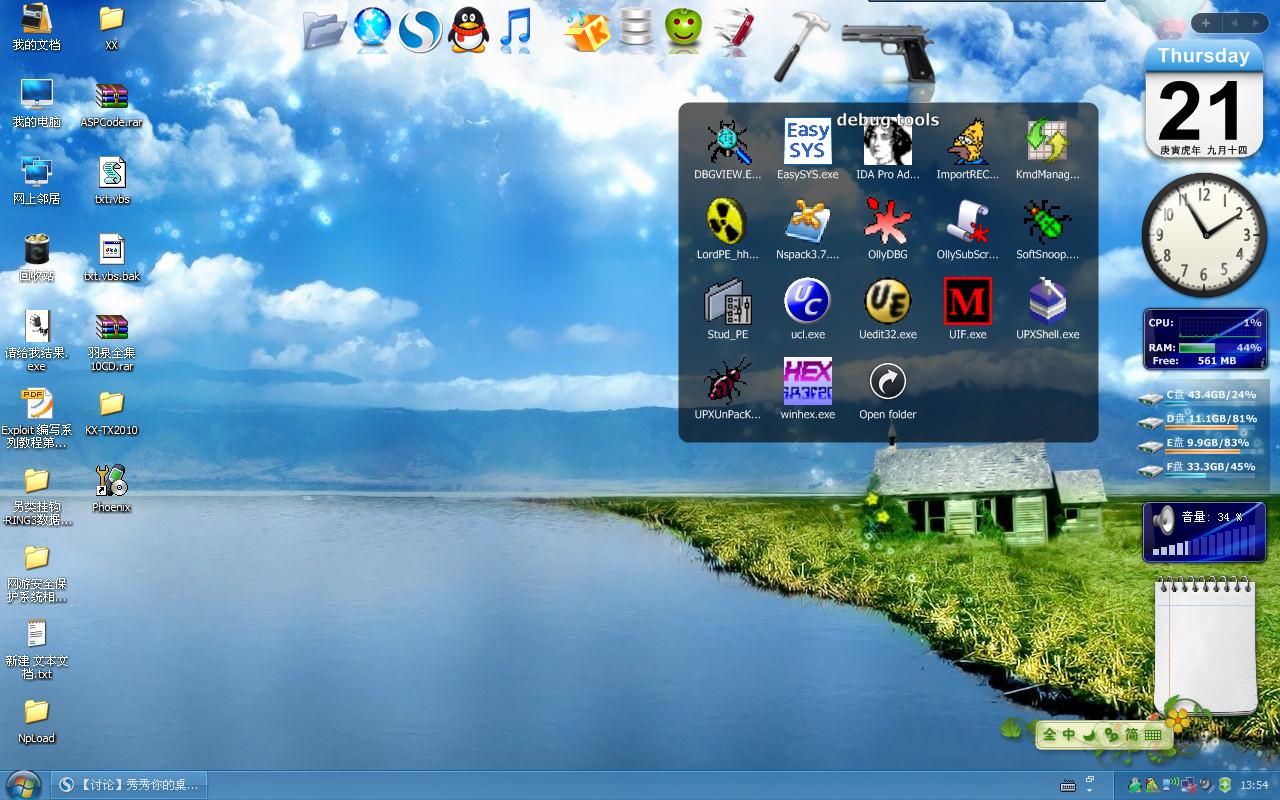Click the Windows Start orb

23,785
